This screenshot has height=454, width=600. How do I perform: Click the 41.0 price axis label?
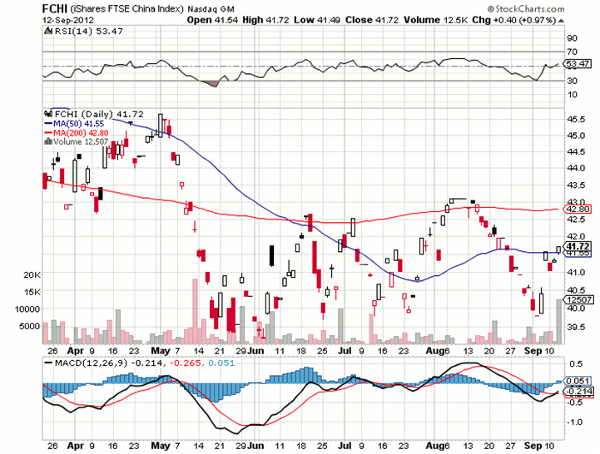tap(576, 272)
